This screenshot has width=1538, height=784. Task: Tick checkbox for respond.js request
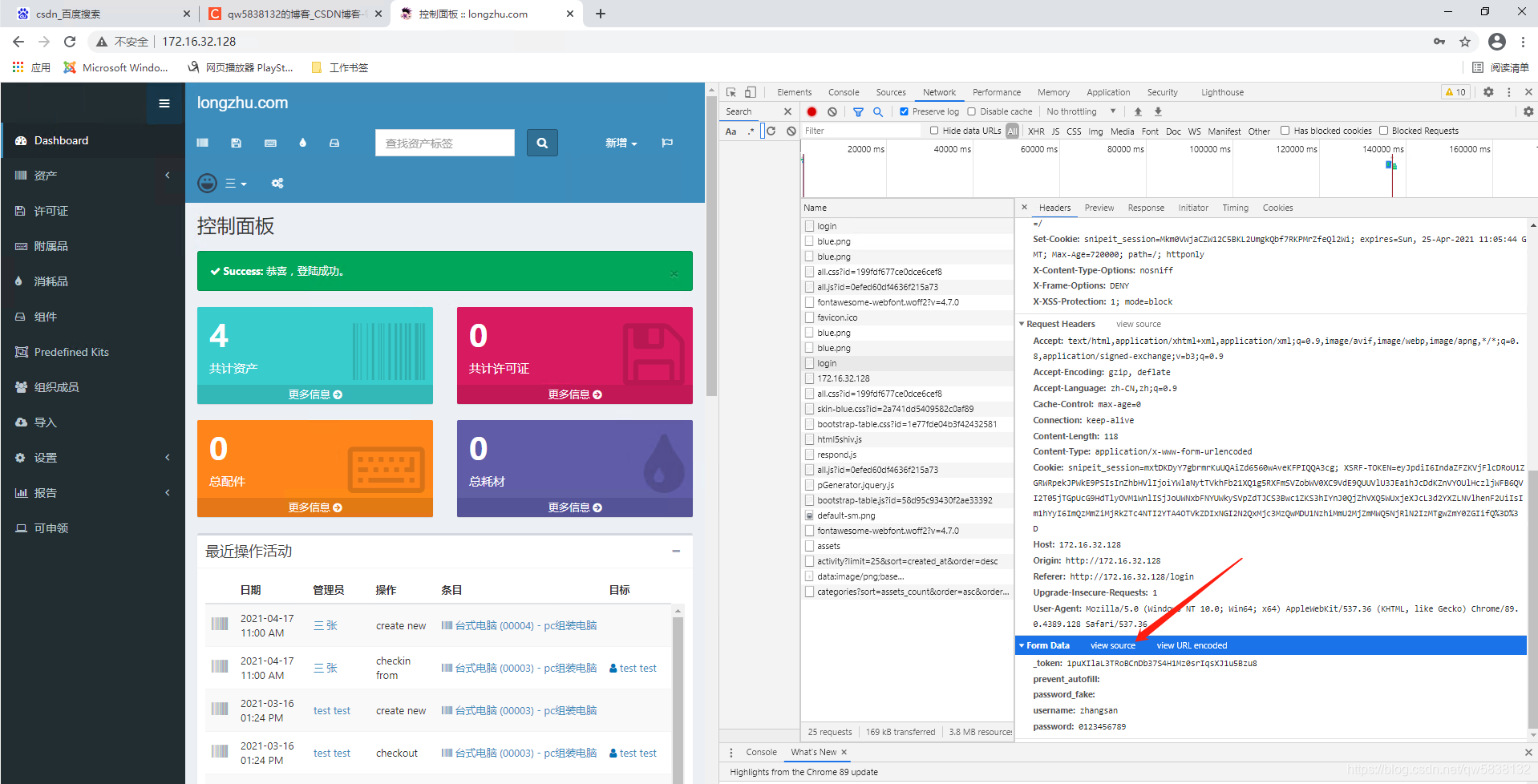(810, 455)
